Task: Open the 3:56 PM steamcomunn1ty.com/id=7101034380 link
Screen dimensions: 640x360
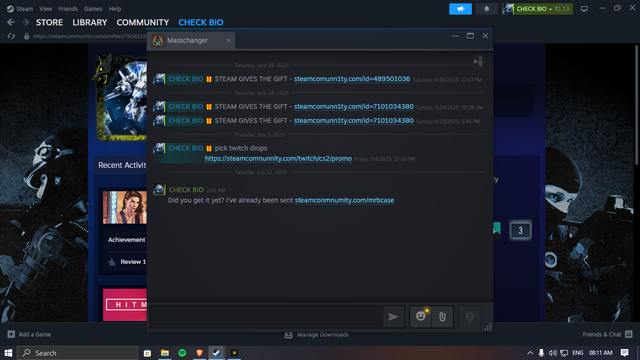Action: [353, 120]
